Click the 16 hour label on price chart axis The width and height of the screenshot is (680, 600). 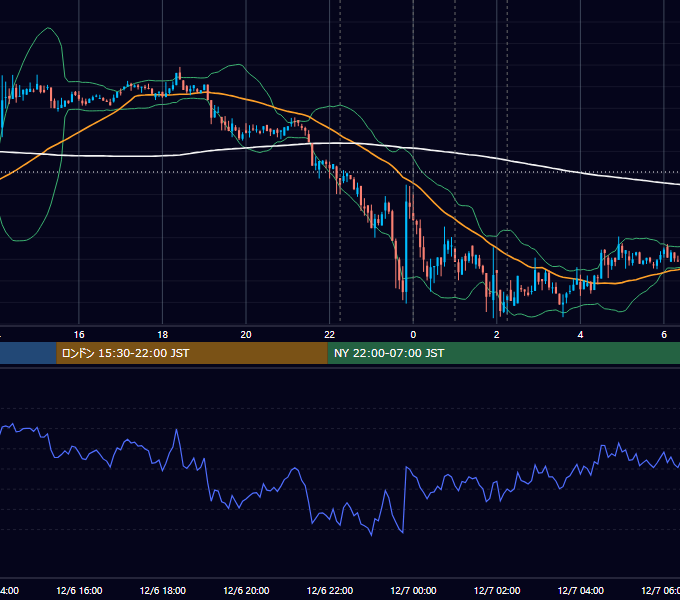tap(79, 335)
